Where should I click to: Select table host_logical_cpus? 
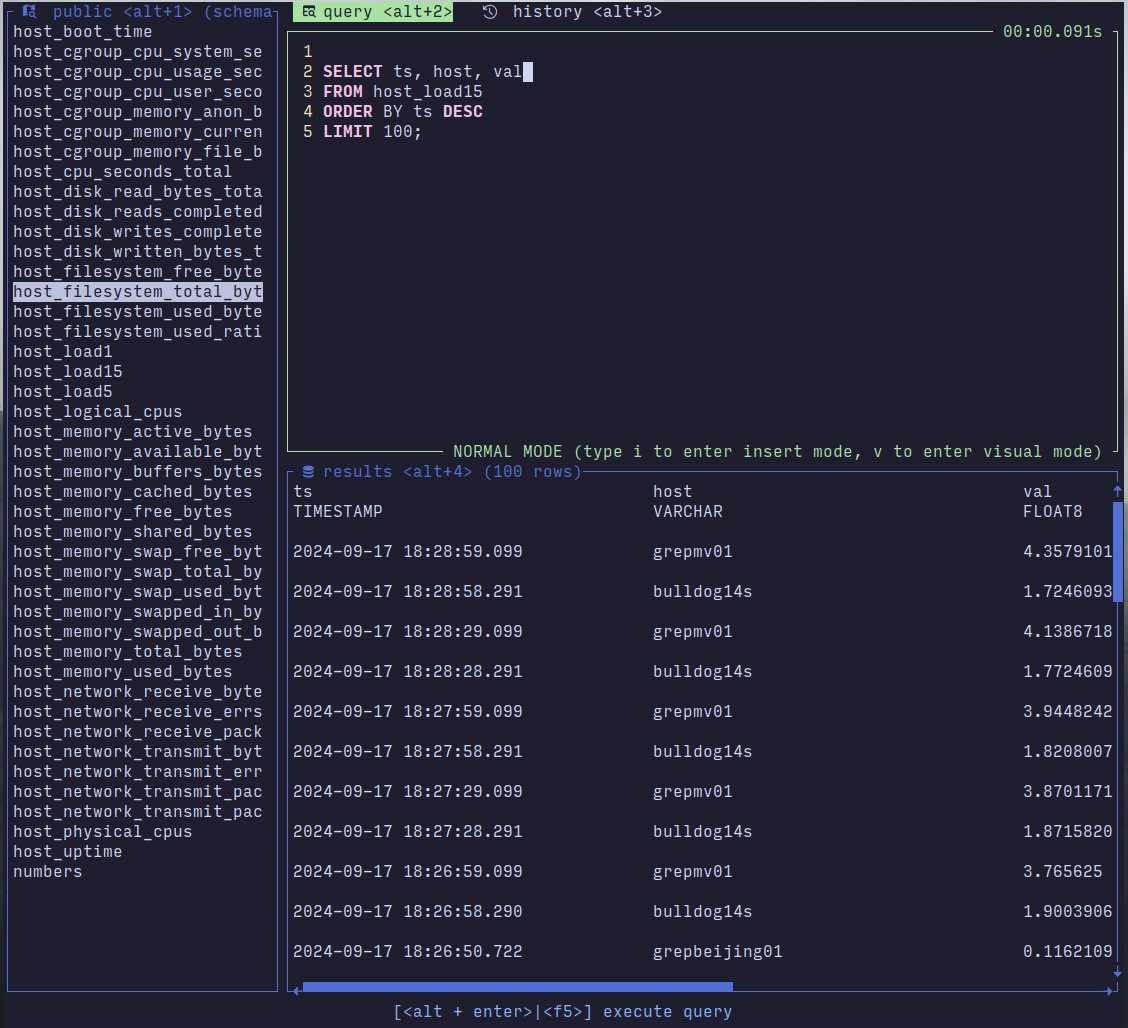pyautogui.click(x=98, y=411)
